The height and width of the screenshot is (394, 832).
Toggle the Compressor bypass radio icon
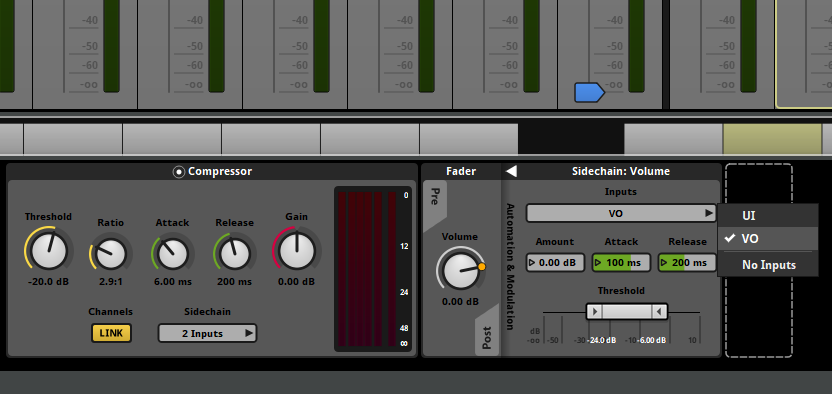179,172
